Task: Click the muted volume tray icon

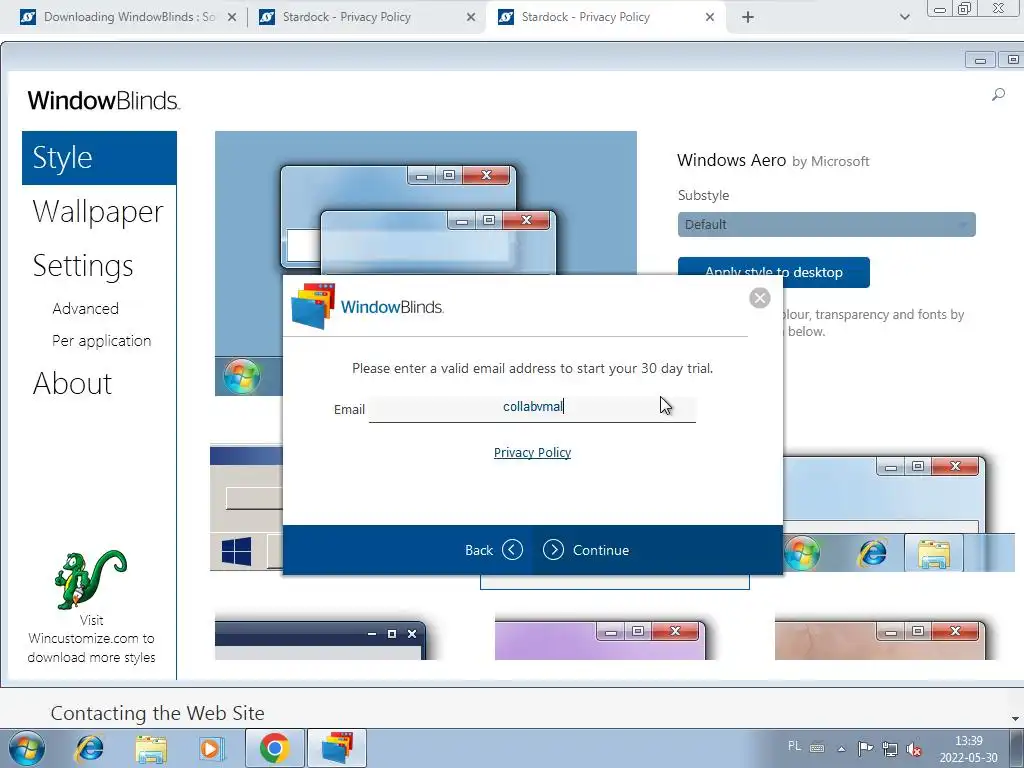Action: point(914,749)
